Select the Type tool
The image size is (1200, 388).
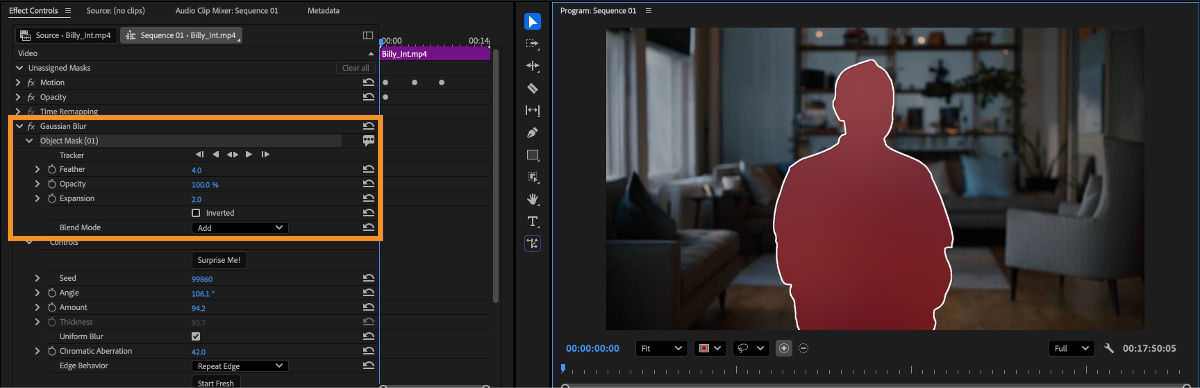coord(533,221)
